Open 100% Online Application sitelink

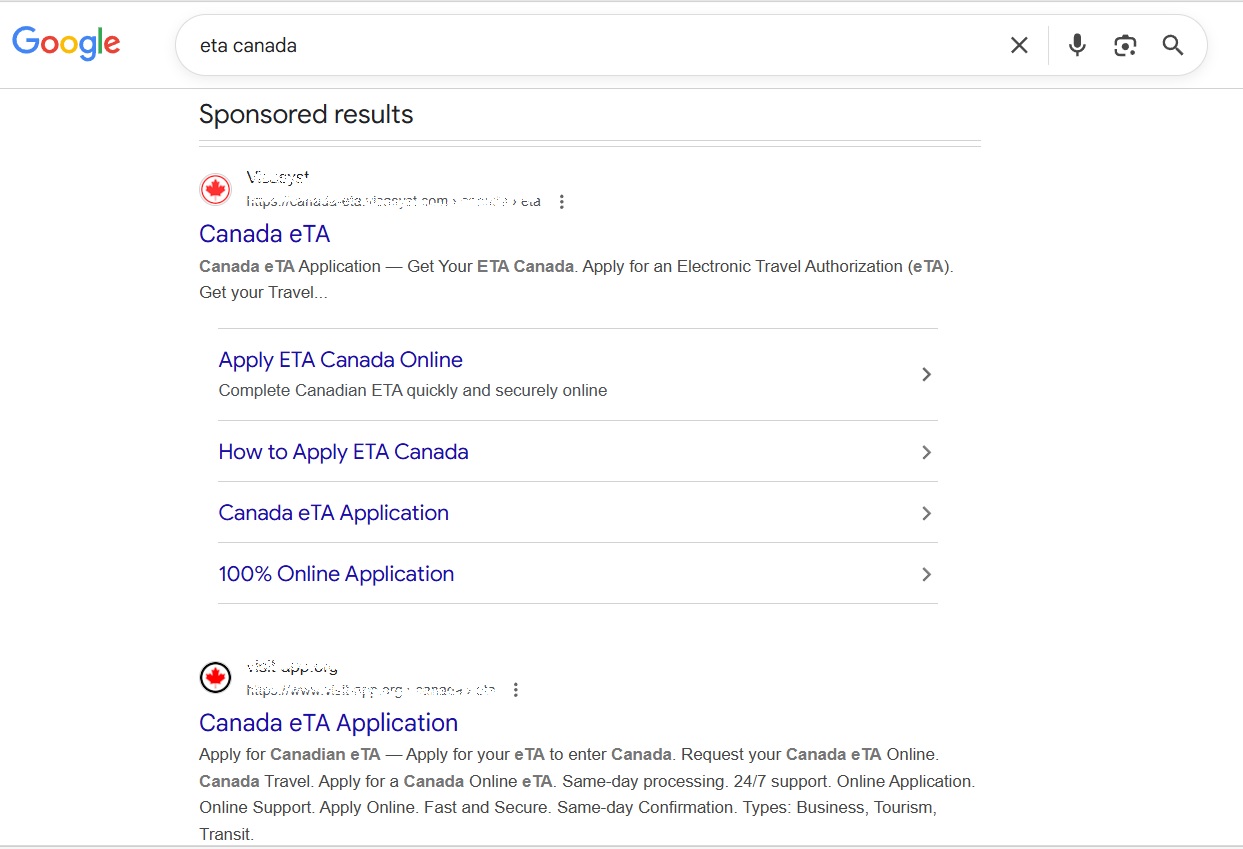pyautogui.click(x=336, y=574)
